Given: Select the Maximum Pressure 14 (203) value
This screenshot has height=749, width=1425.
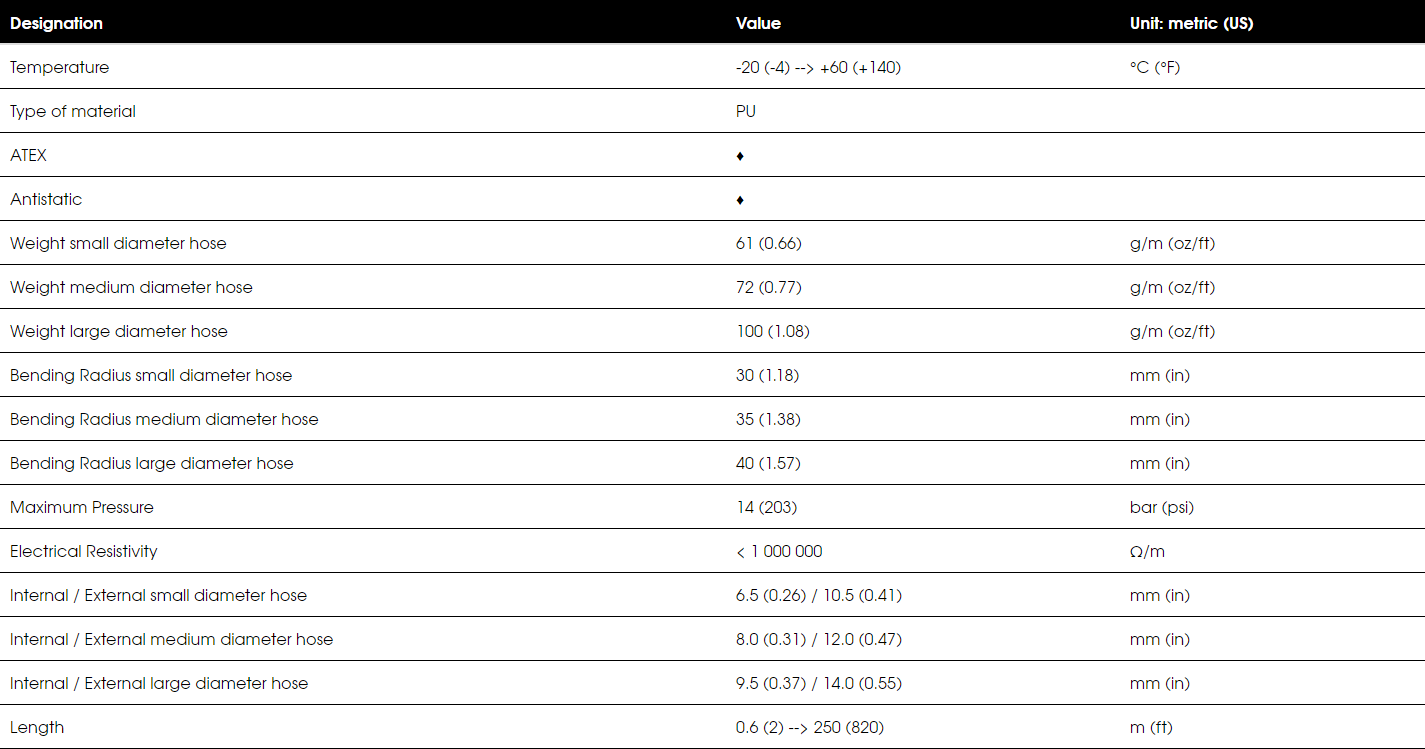Looking at the screenshot, I should click(x=765, y=507).
